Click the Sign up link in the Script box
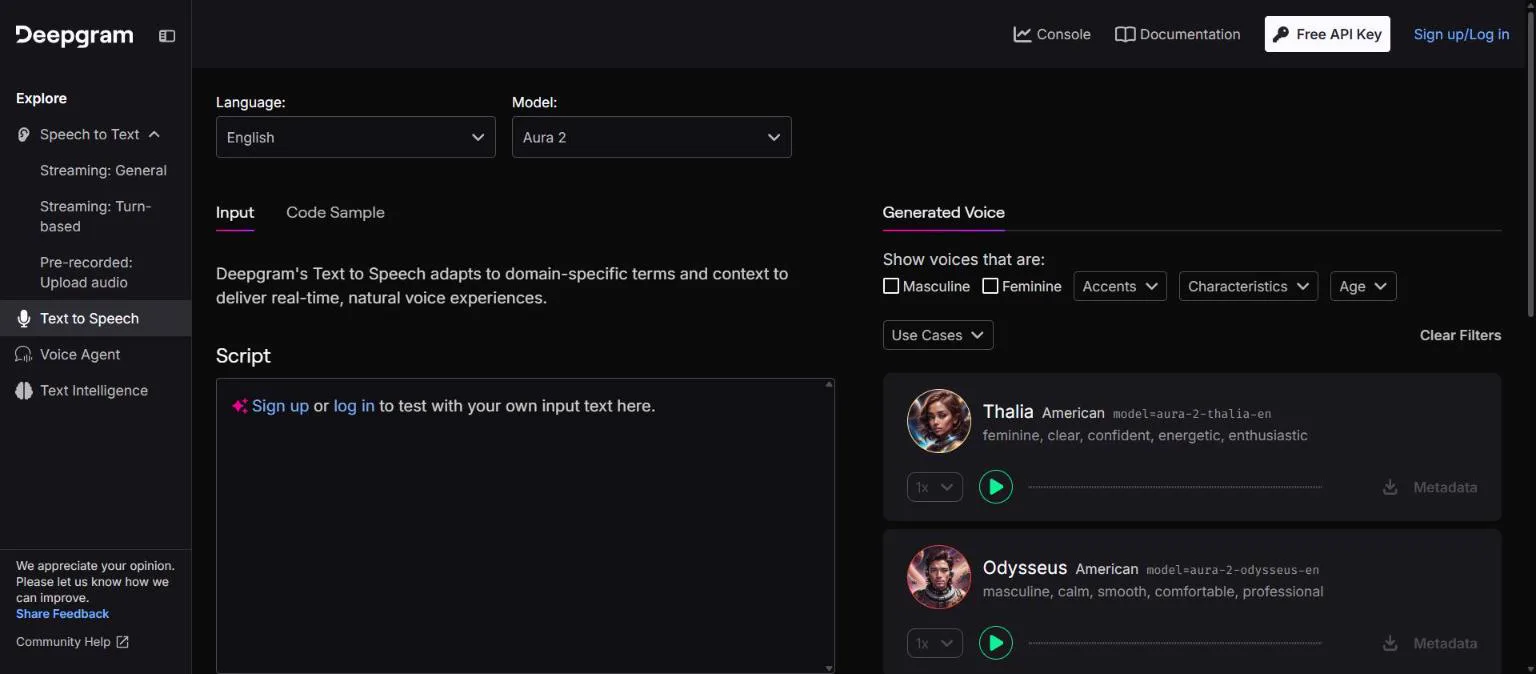Image resolution: width=1536 pixels, height=674 pixels. 280,406
